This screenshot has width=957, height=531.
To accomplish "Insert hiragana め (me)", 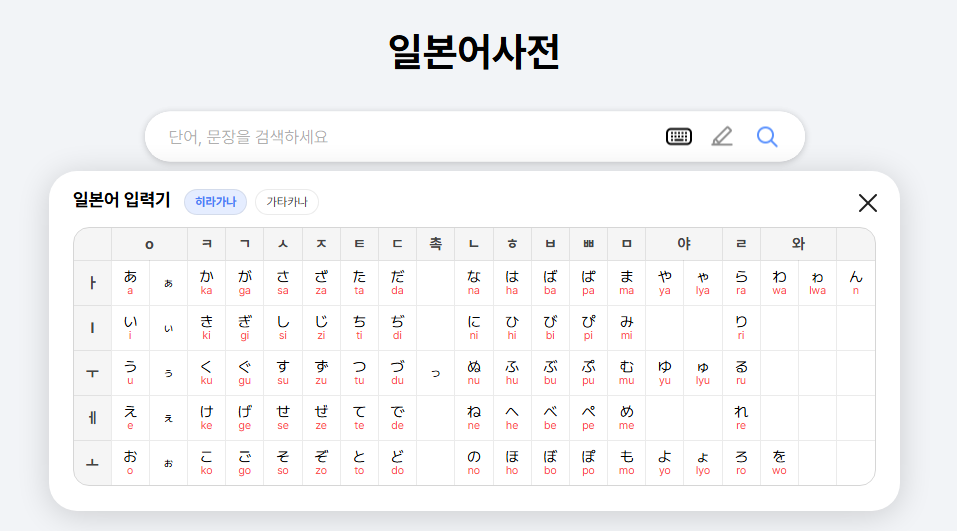I will pyautogui.click(x=626, y=418).
